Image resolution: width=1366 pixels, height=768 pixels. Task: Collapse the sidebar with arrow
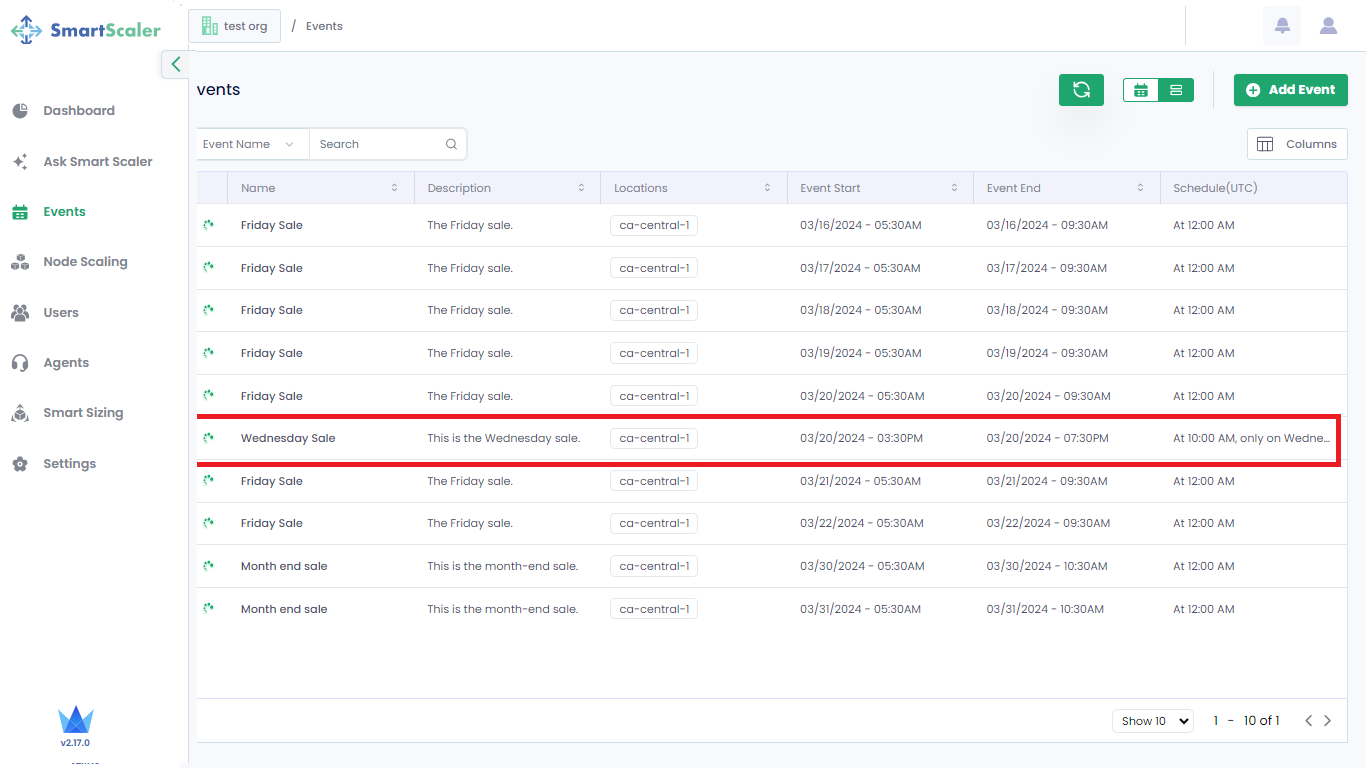click(x=175, y=64)
